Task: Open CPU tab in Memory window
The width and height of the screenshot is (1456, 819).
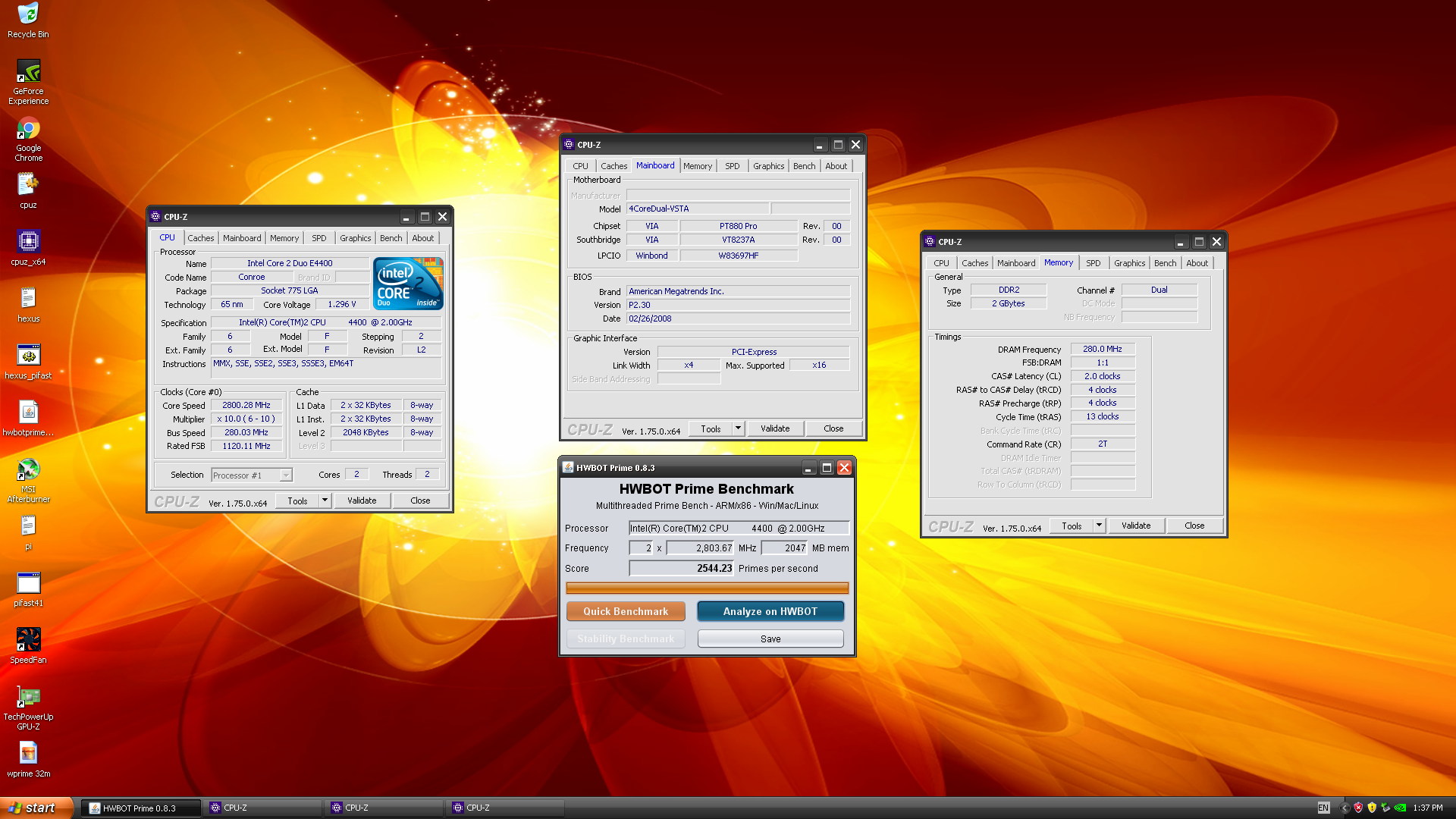Action: [941, 263]
